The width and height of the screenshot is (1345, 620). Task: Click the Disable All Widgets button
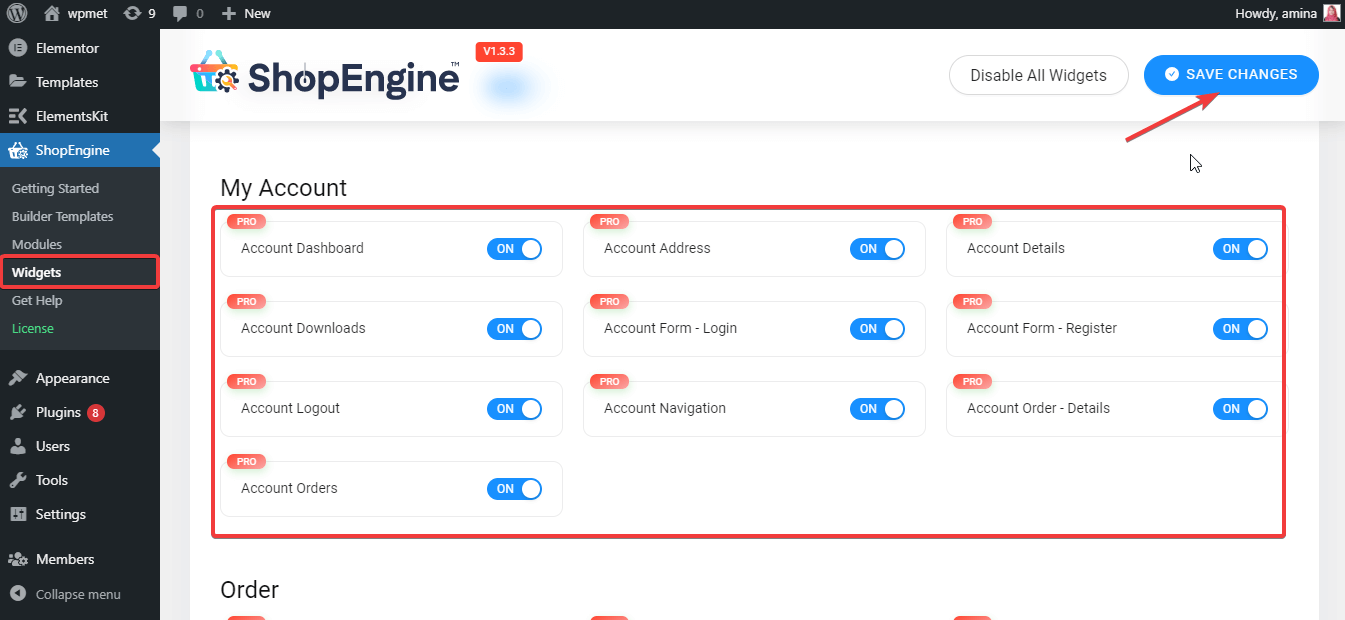pyautogui.click(x=1038, y=75)
